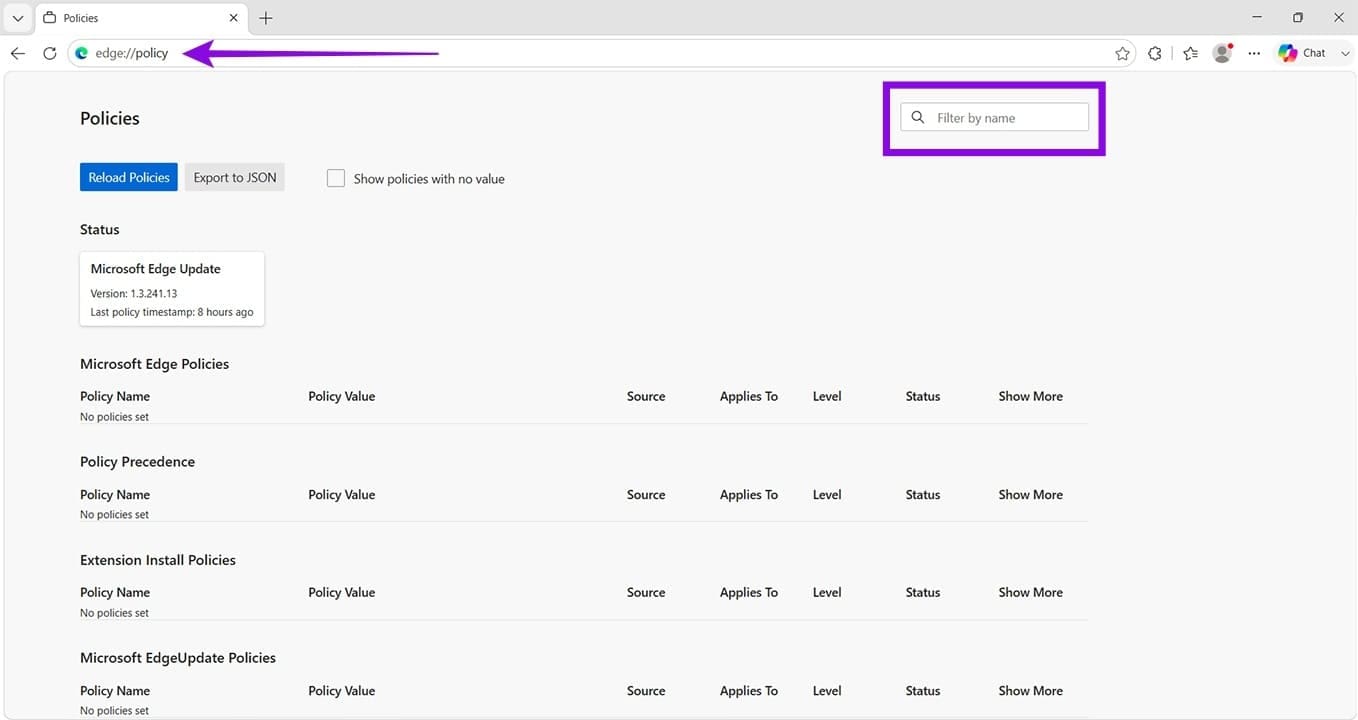
Task: Click the Export to JSON button
Action: point(235,177)
